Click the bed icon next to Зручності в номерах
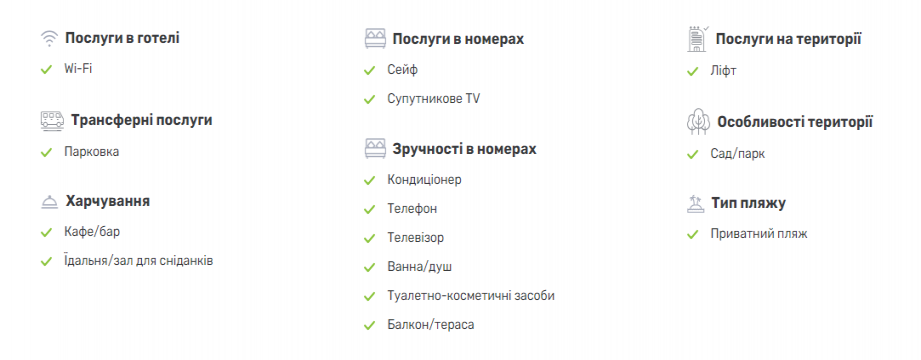Screen dimensions: 921x360 click(x=375, y=149)
